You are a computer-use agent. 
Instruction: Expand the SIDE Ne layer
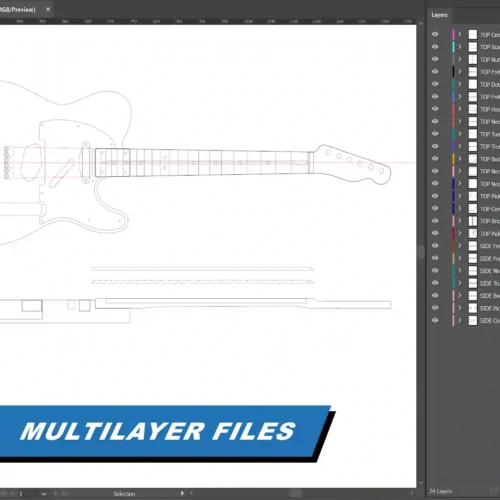point(460,270)
